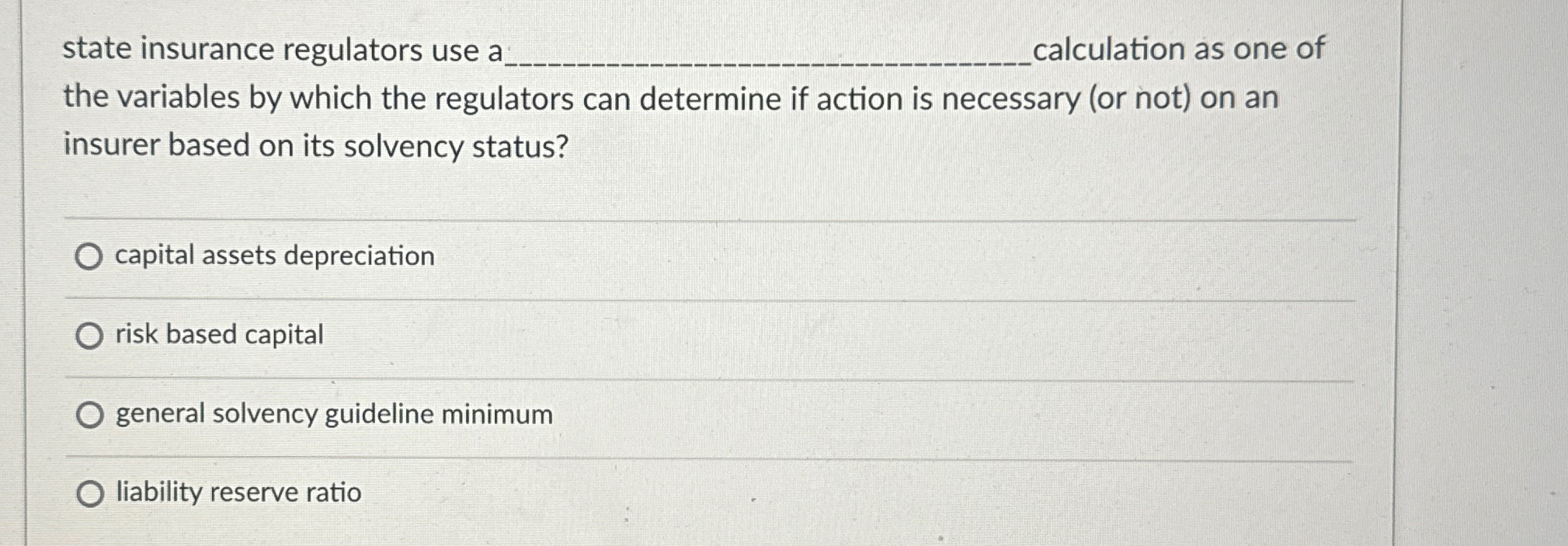The image size is (1568, 546).
Task: Select the 'capital assets depreciation' radio button
Action: point(89,256)
